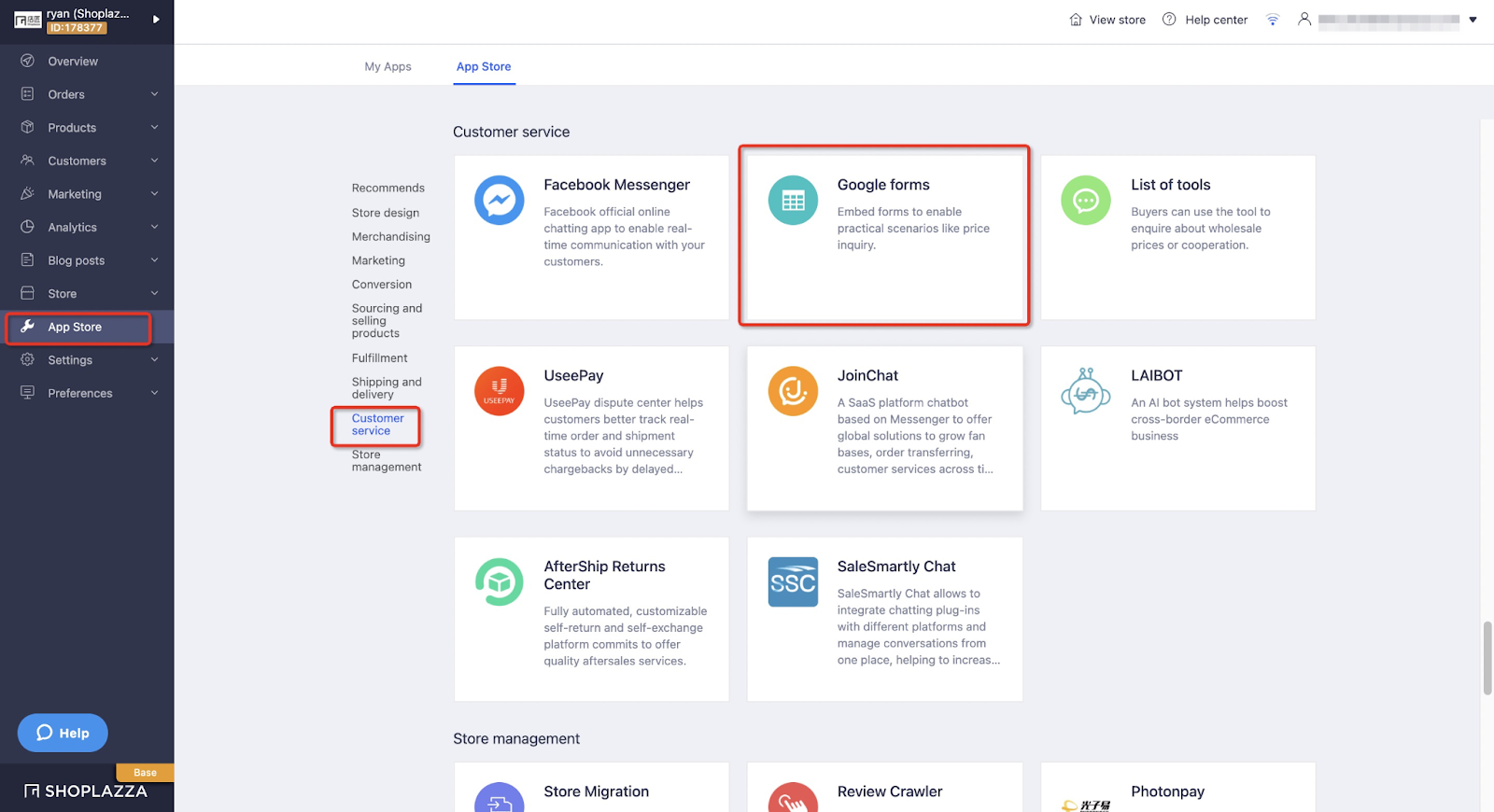Click the blue Help button
Screen dimensions: 1494x812
tap(63, 733)
